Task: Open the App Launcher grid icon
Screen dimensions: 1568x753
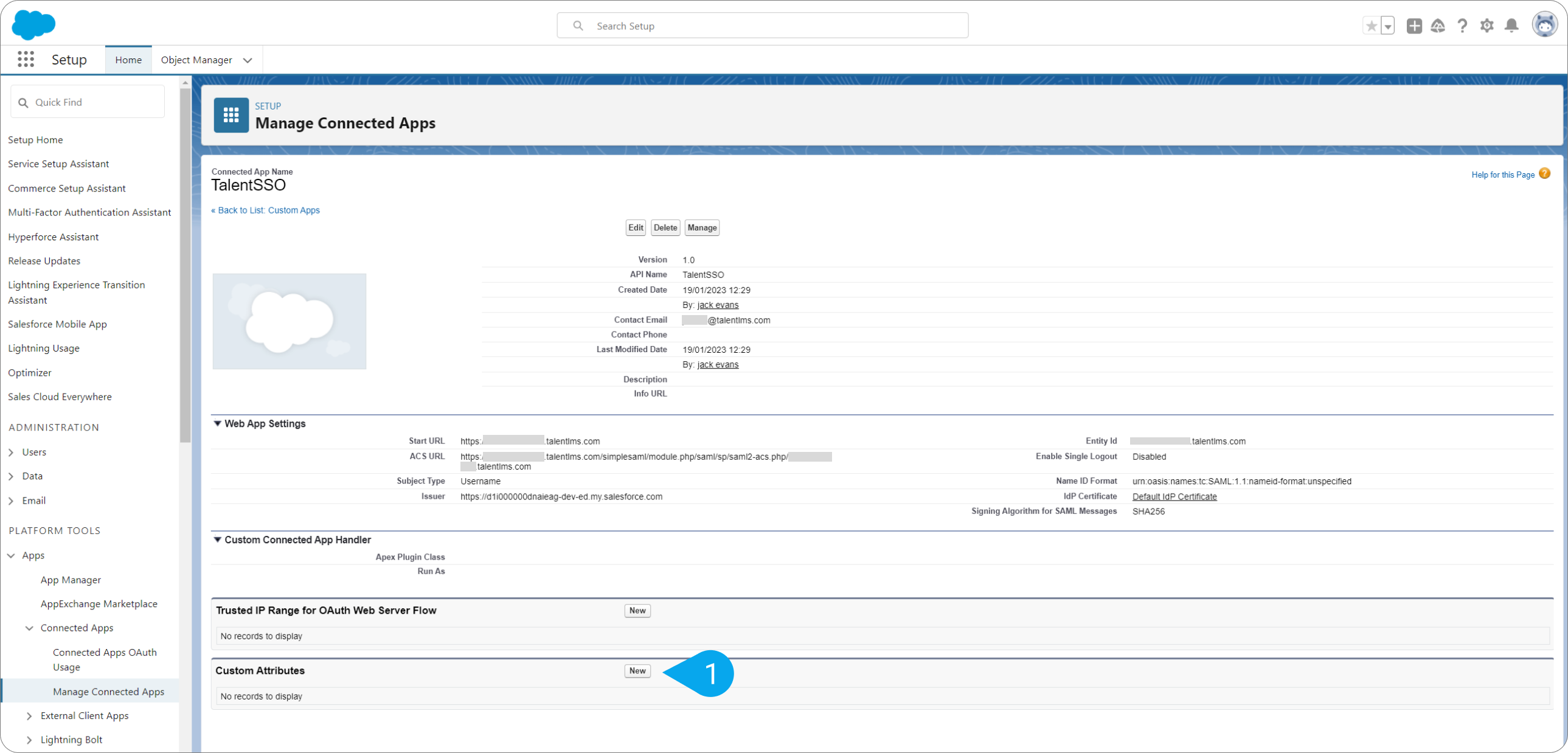Action: 26,59
